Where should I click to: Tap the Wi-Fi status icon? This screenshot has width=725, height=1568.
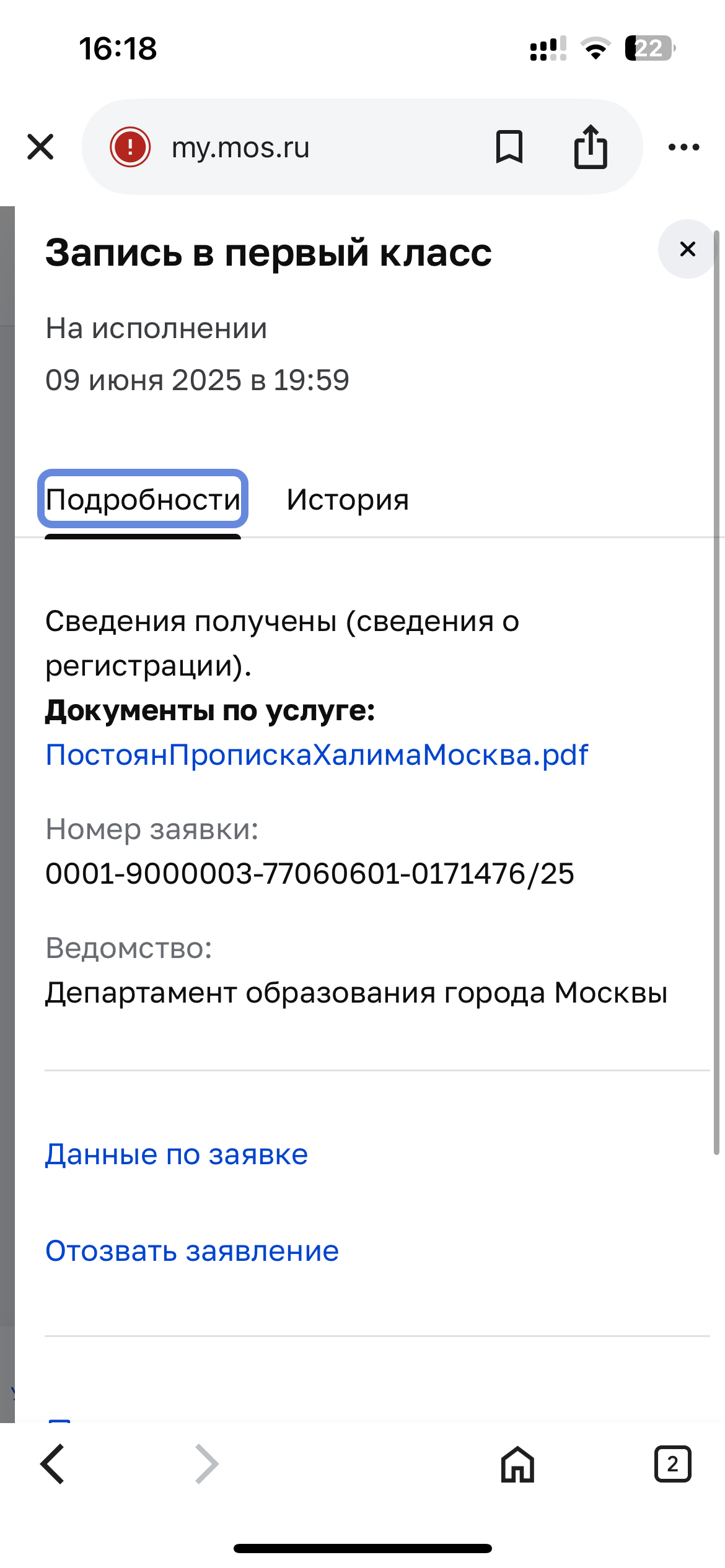(595, 48)
